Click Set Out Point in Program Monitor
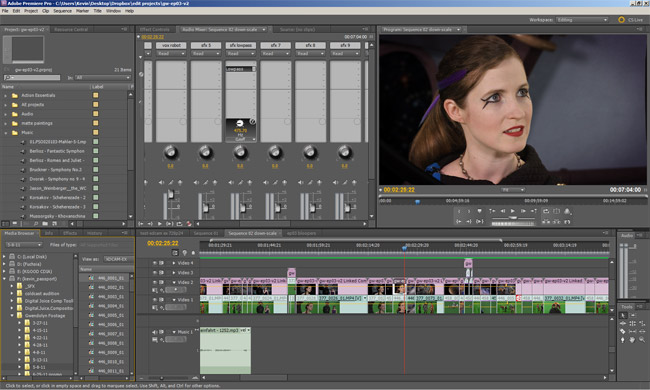The image size is (650, 390). click(x=469, y=211)
